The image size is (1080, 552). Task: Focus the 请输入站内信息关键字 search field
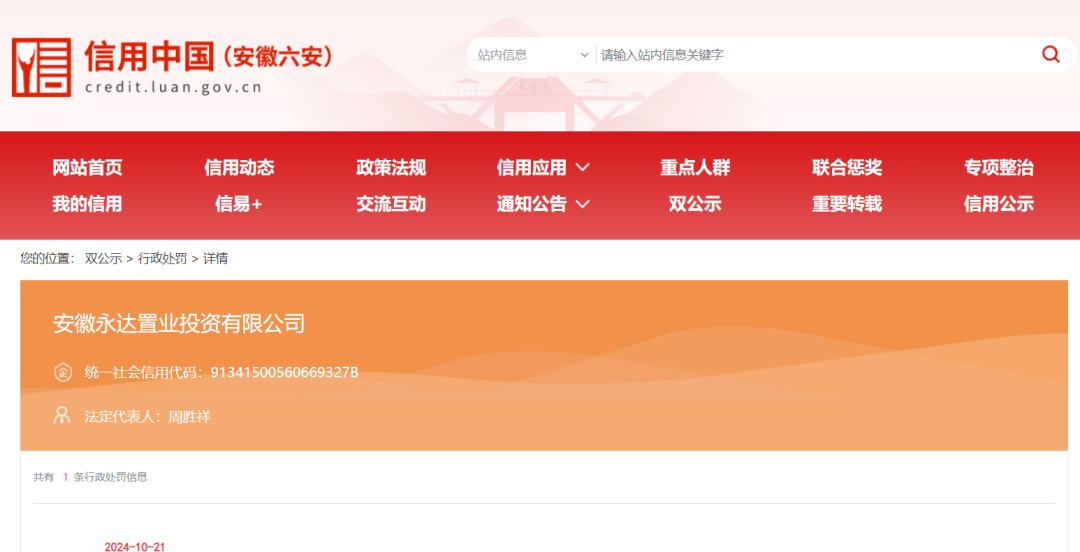point(816,54)
